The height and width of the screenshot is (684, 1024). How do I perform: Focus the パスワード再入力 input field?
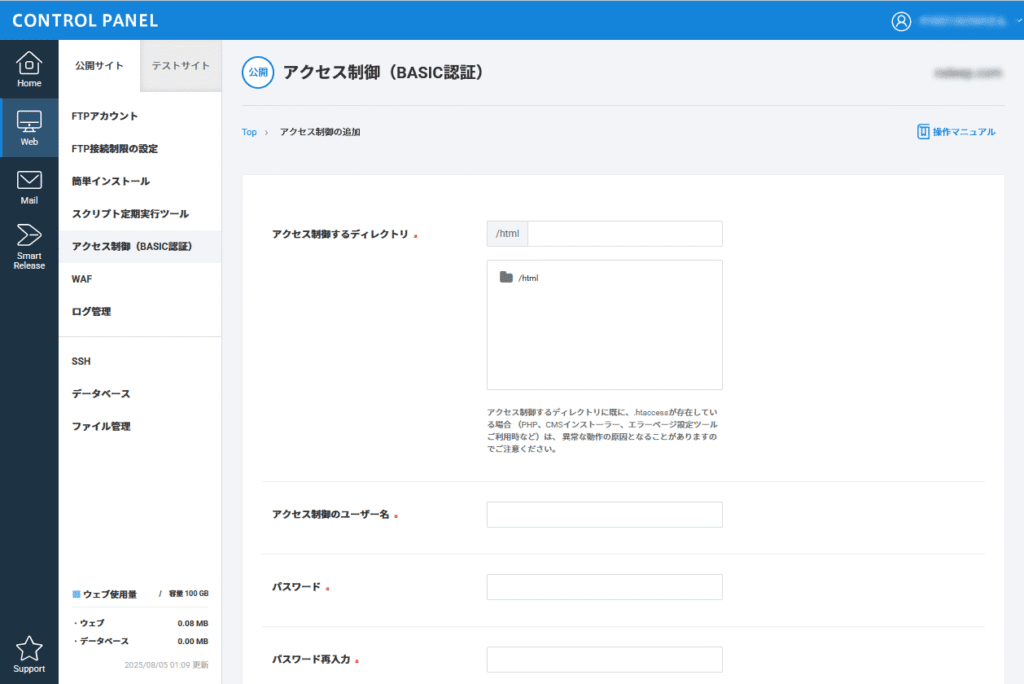coord(604,660)
